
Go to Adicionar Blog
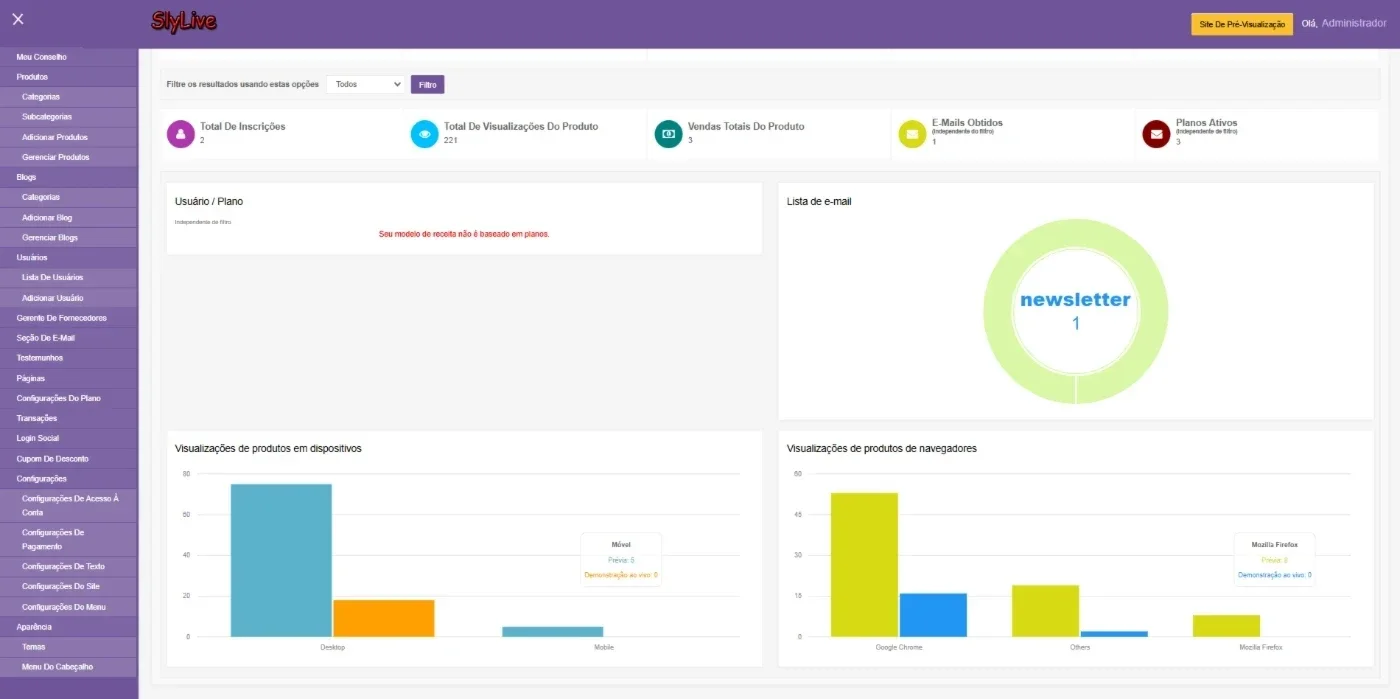coord(68,217)
